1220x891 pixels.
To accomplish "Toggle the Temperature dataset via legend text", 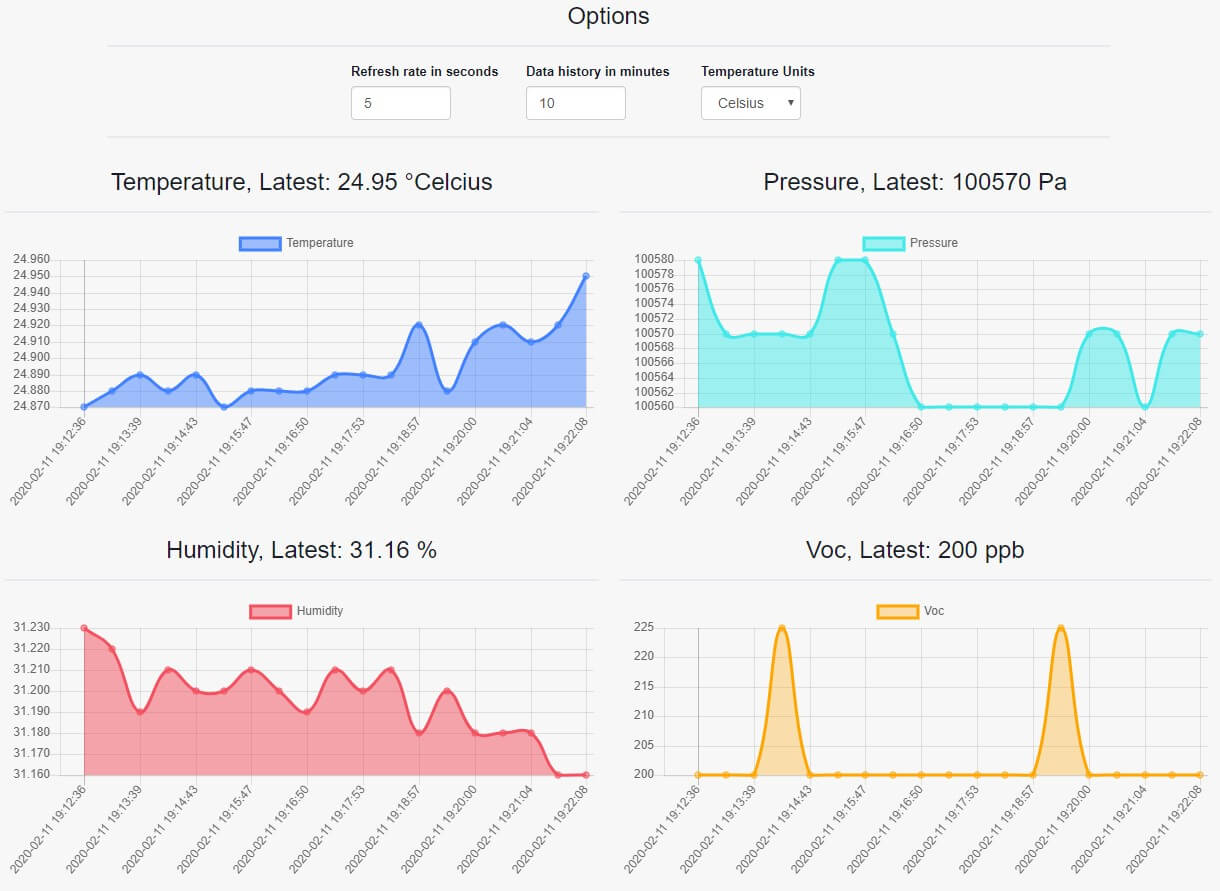I will pyautogui.click(x=319, y=243).
